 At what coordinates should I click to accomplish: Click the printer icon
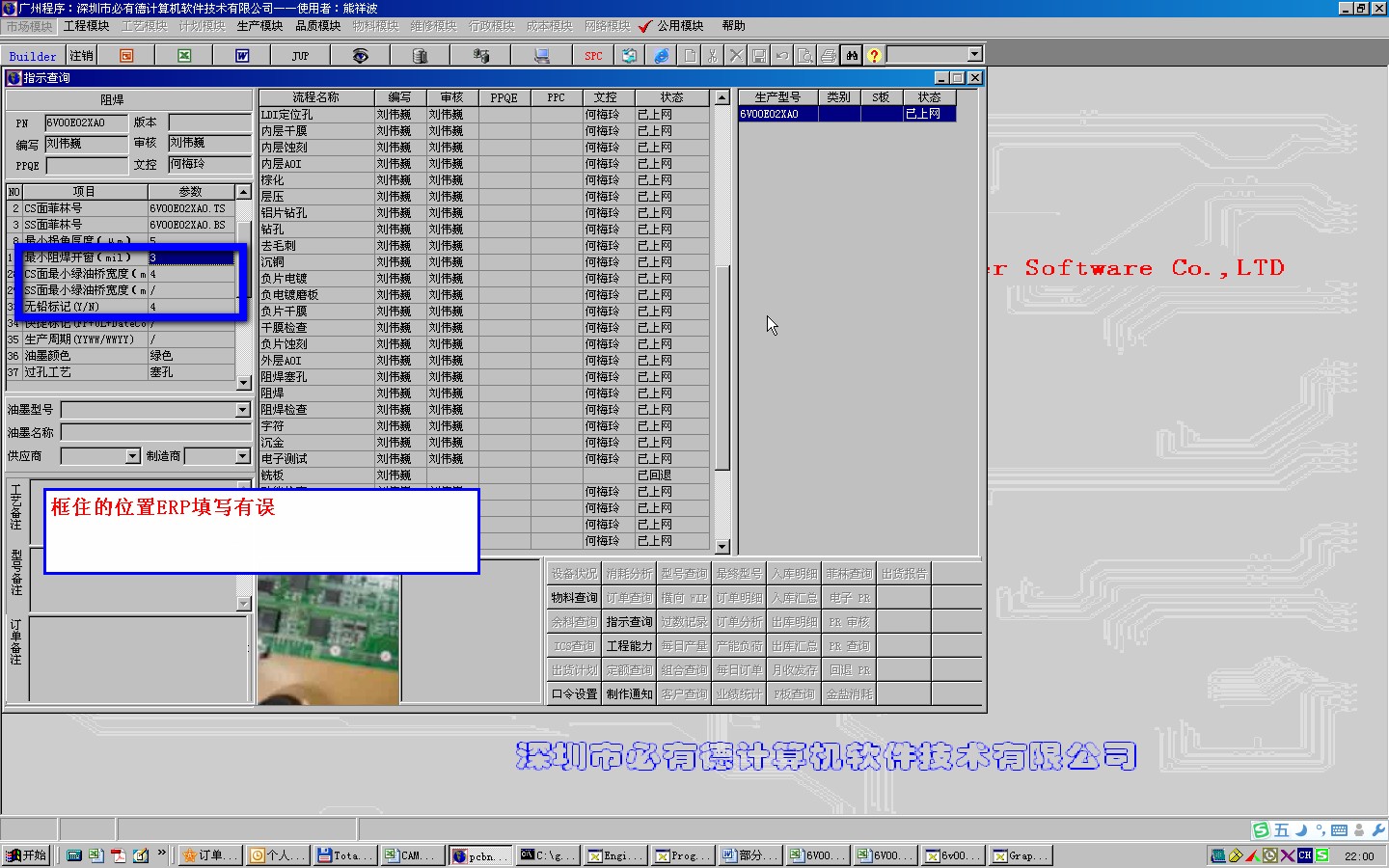[x=829, y=56]
